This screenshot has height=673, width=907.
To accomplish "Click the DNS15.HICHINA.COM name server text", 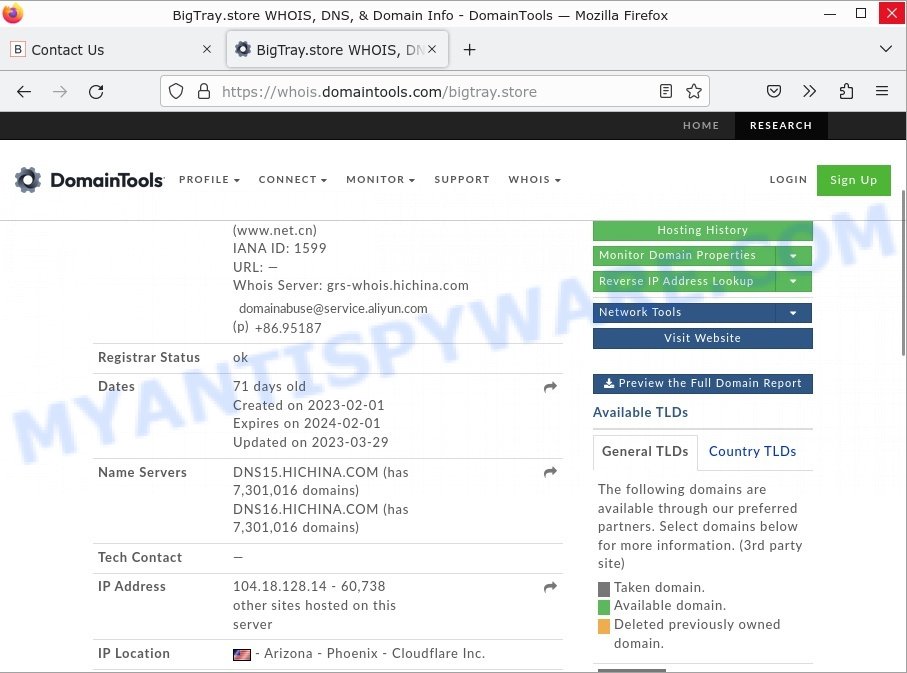I will pyautogui.click(x=305, y=473).
